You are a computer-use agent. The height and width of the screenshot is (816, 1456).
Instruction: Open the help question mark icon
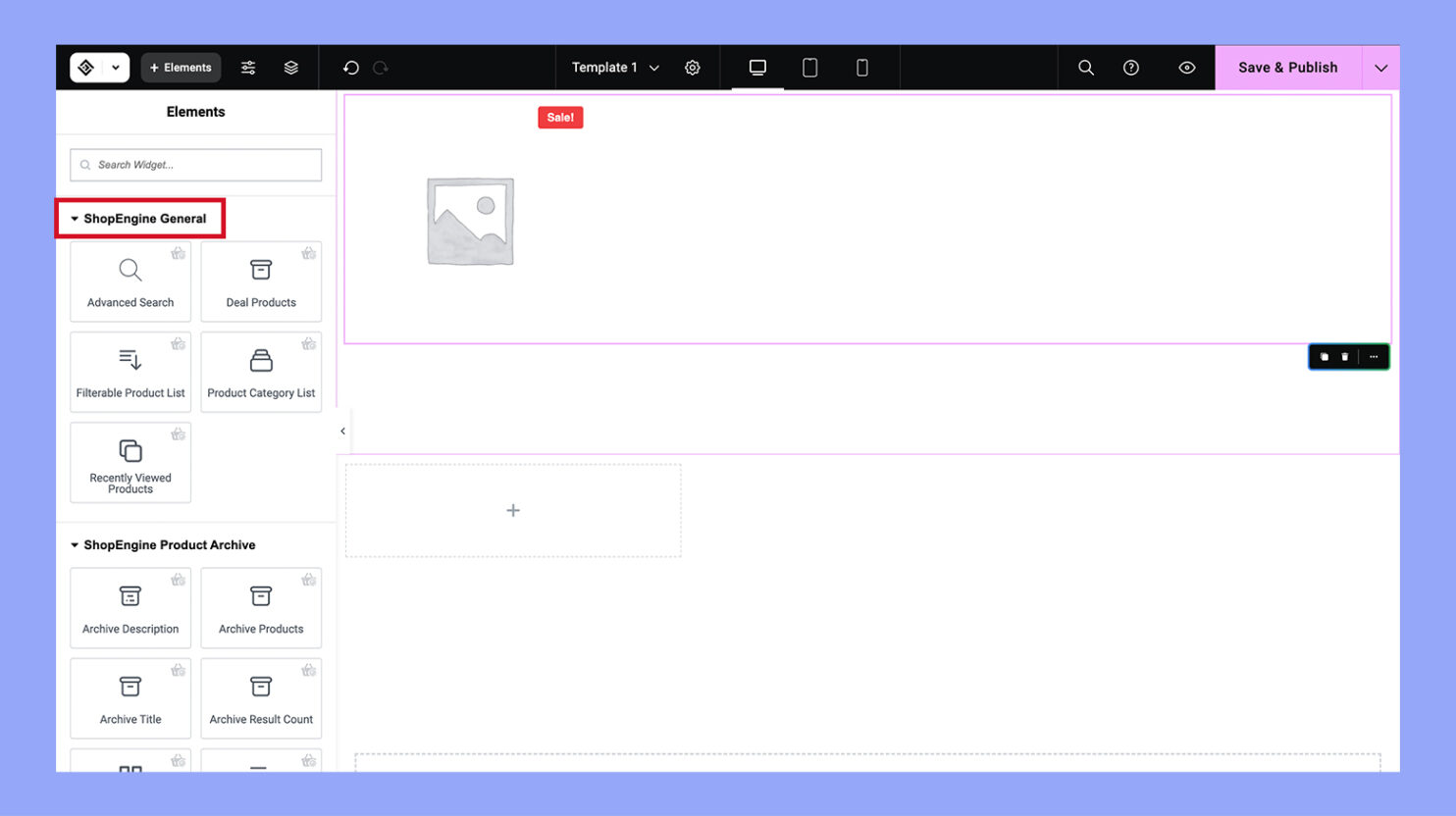(x=1131, y=68)
